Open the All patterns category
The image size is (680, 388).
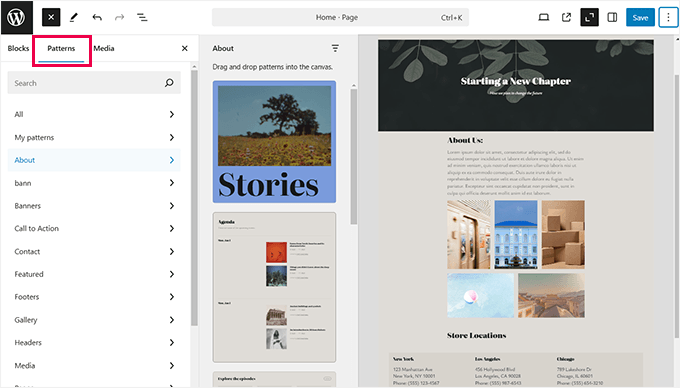click(x=94, y=114)
